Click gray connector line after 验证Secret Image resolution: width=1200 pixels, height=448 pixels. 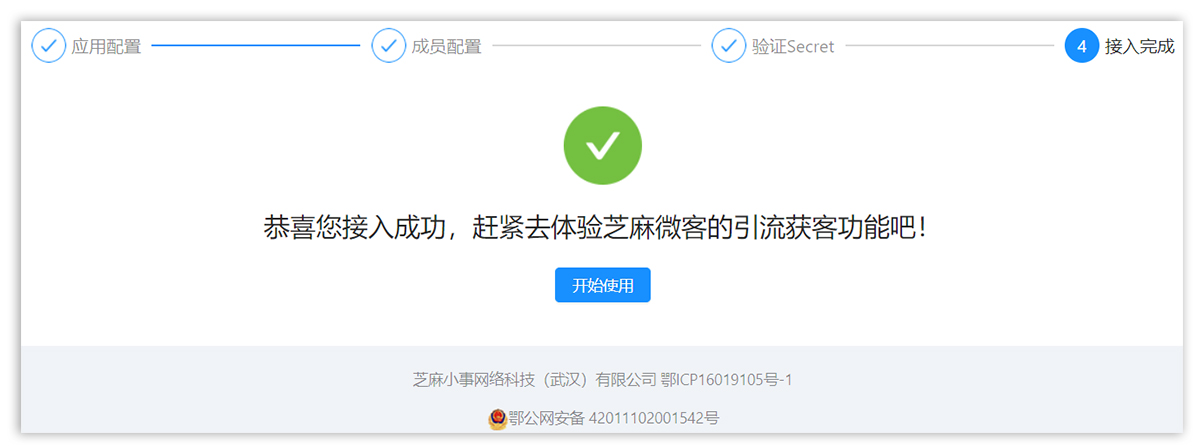click(949, 45)
